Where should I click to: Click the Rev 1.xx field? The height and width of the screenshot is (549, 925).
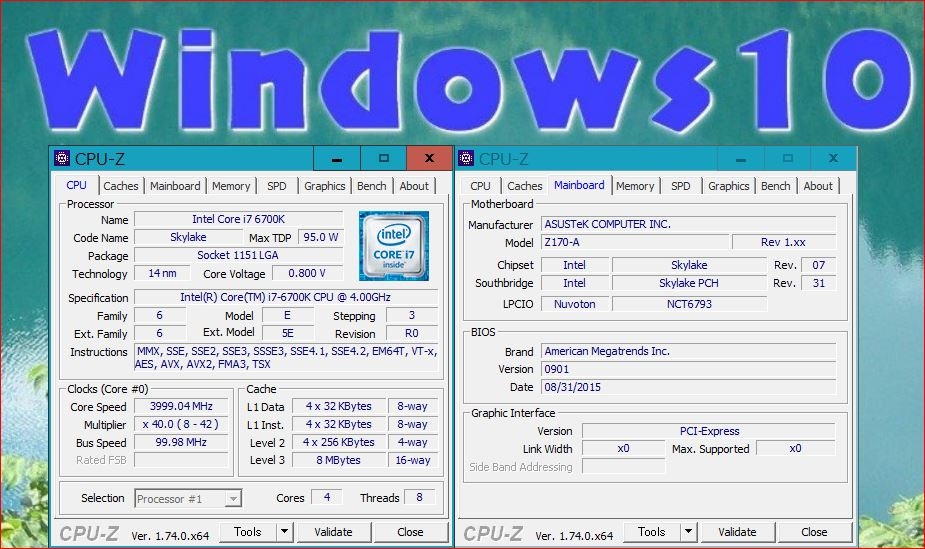(x=783, y=242)
